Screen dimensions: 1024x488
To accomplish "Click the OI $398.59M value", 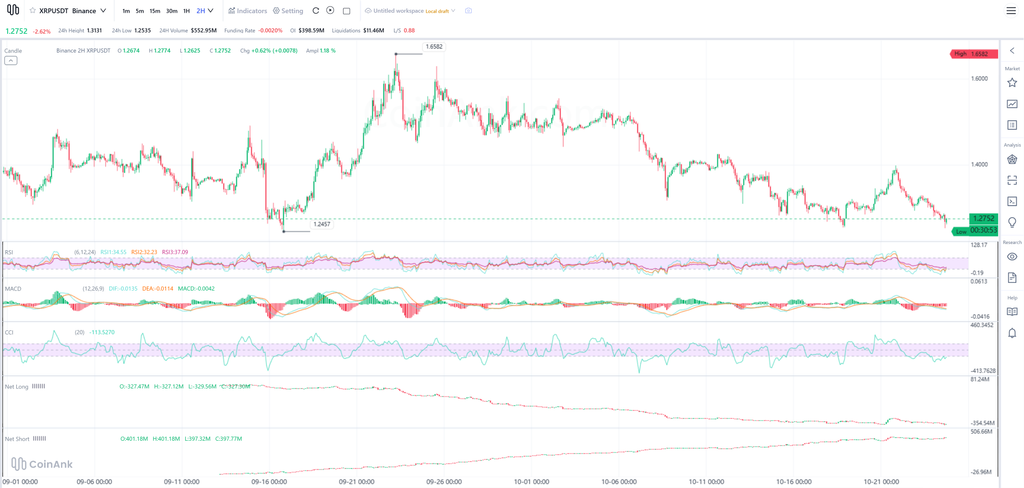I will click(311, 30).
